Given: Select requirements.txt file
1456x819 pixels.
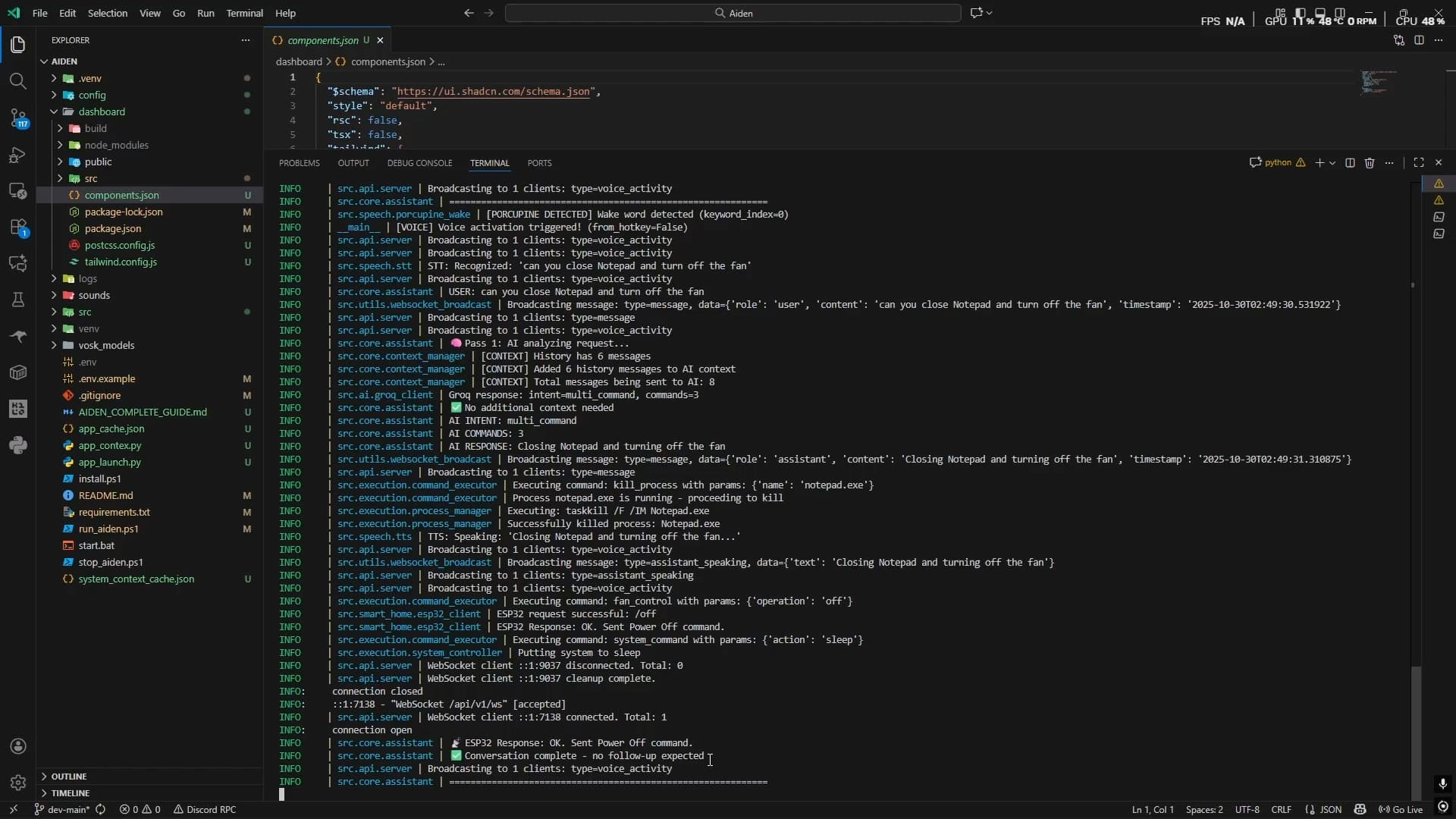Looking at the screenshot, I should (114, 512).
